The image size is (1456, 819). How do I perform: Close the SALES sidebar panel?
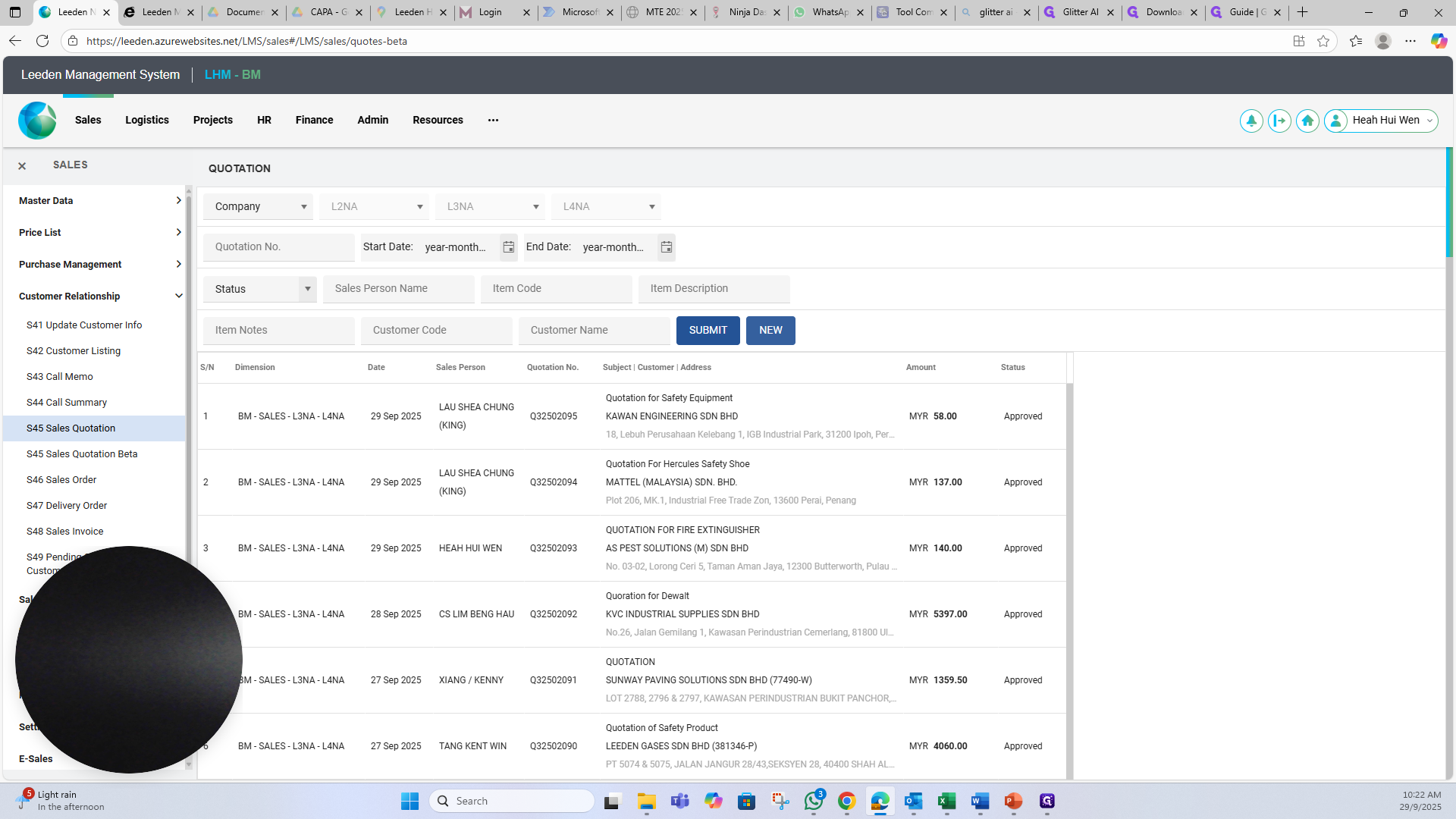22,165
